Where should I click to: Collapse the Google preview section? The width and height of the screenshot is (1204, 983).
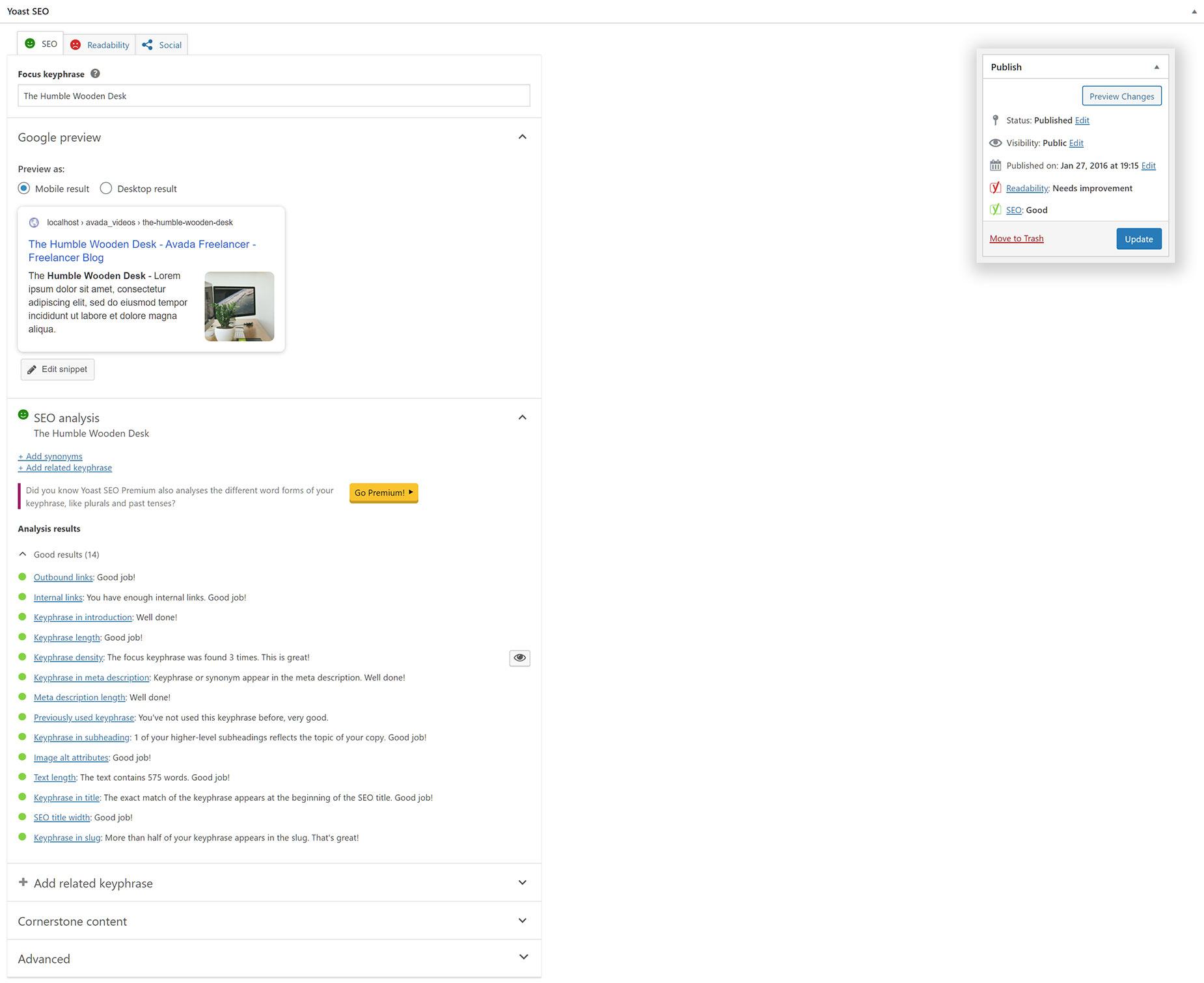click(522, 137)
